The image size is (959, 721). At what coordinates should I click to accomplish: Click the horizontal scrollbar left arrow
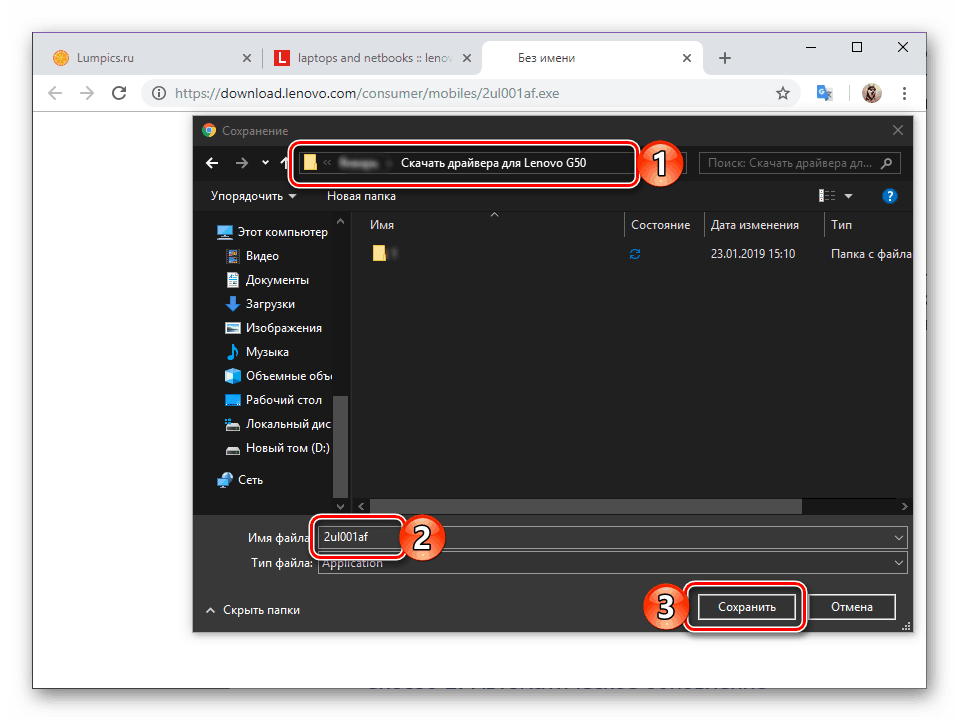point(361,506)
